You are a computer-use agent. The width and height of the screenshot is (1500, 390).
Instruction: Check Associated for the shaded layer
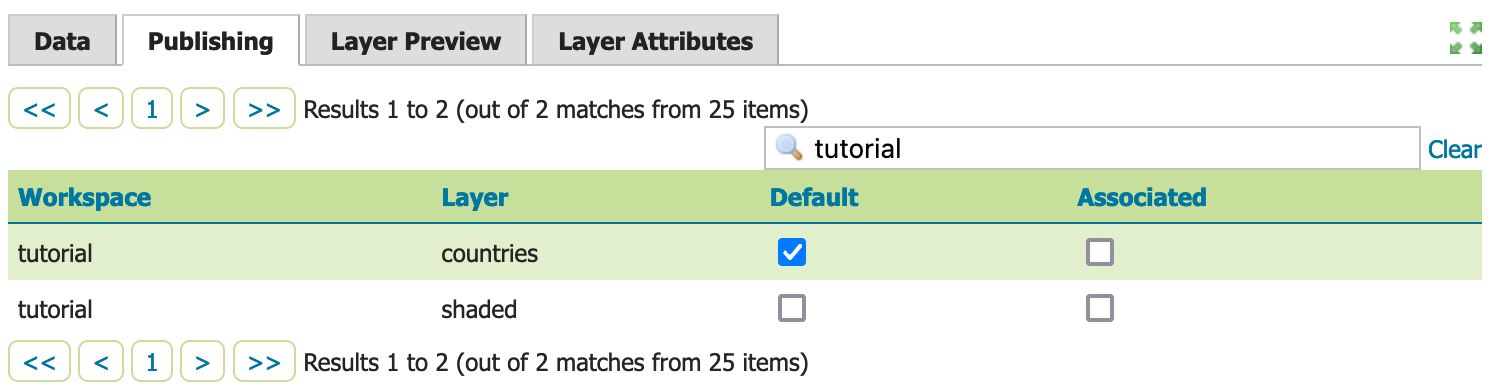coord(1100,309)
